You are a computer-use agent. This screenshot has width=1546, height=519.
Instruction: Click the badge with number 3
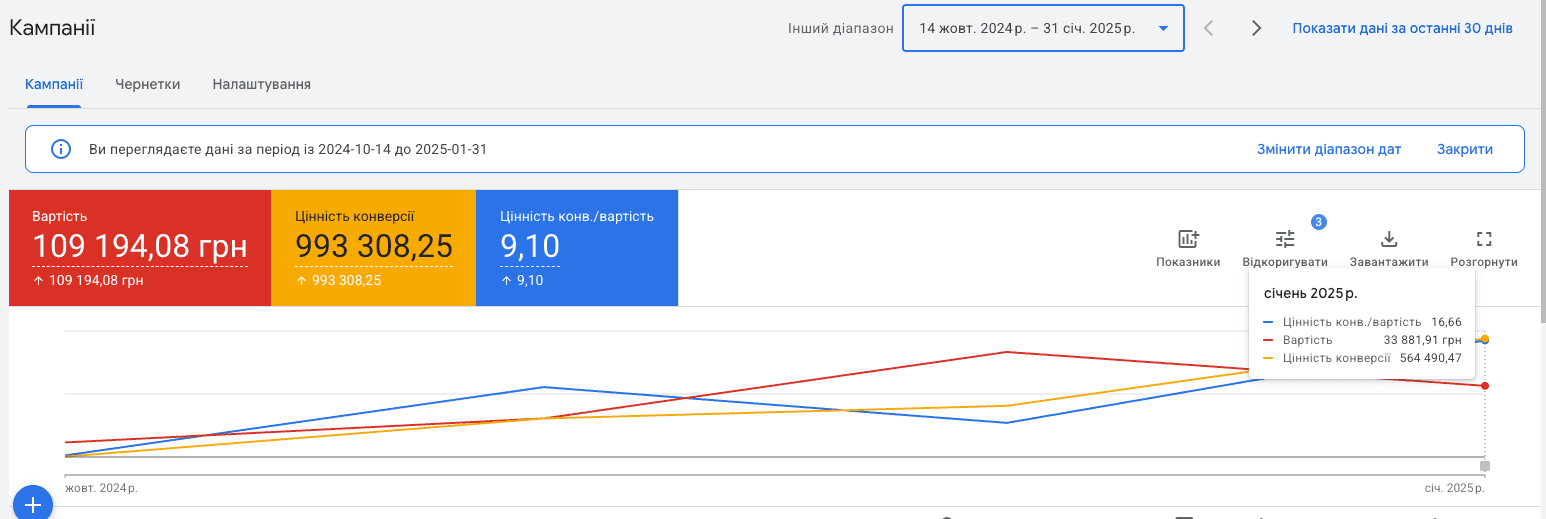coord(1318,222)
